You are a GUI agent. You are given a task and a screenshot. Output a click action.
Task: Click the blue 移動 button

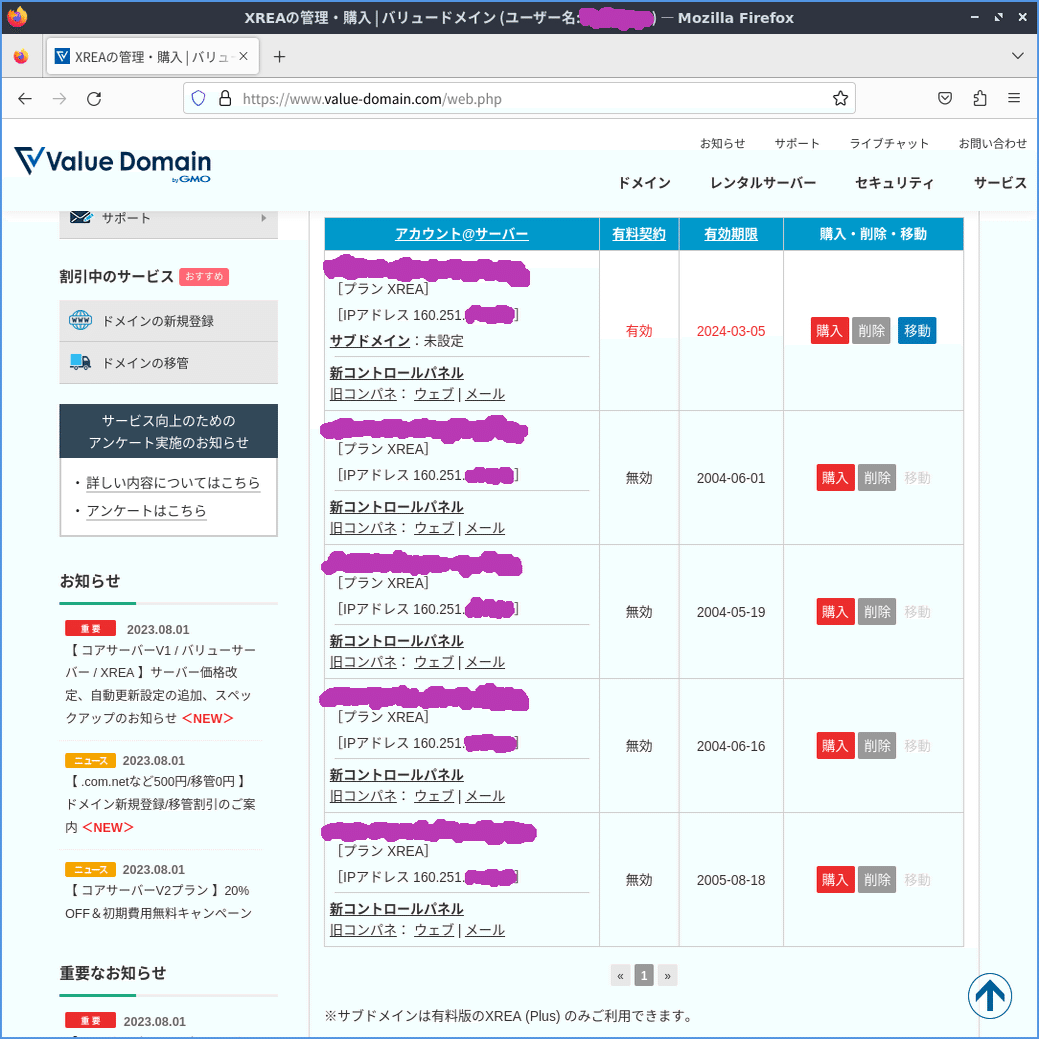(x=917, y=331)
